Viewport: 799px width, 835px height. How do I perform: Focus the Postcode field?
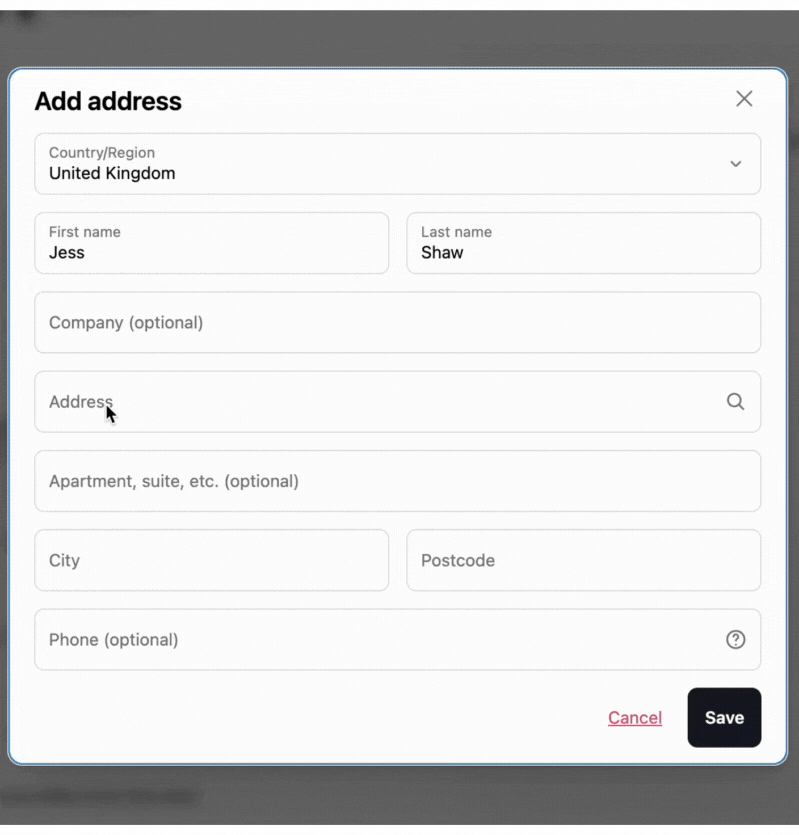(x=583, y=560)
